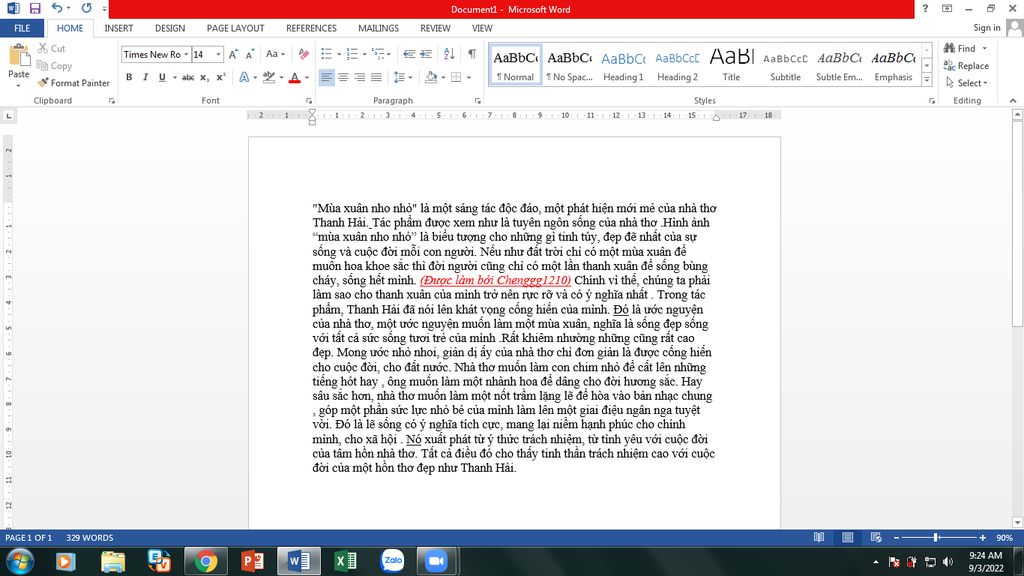Apply red font color

295,77
